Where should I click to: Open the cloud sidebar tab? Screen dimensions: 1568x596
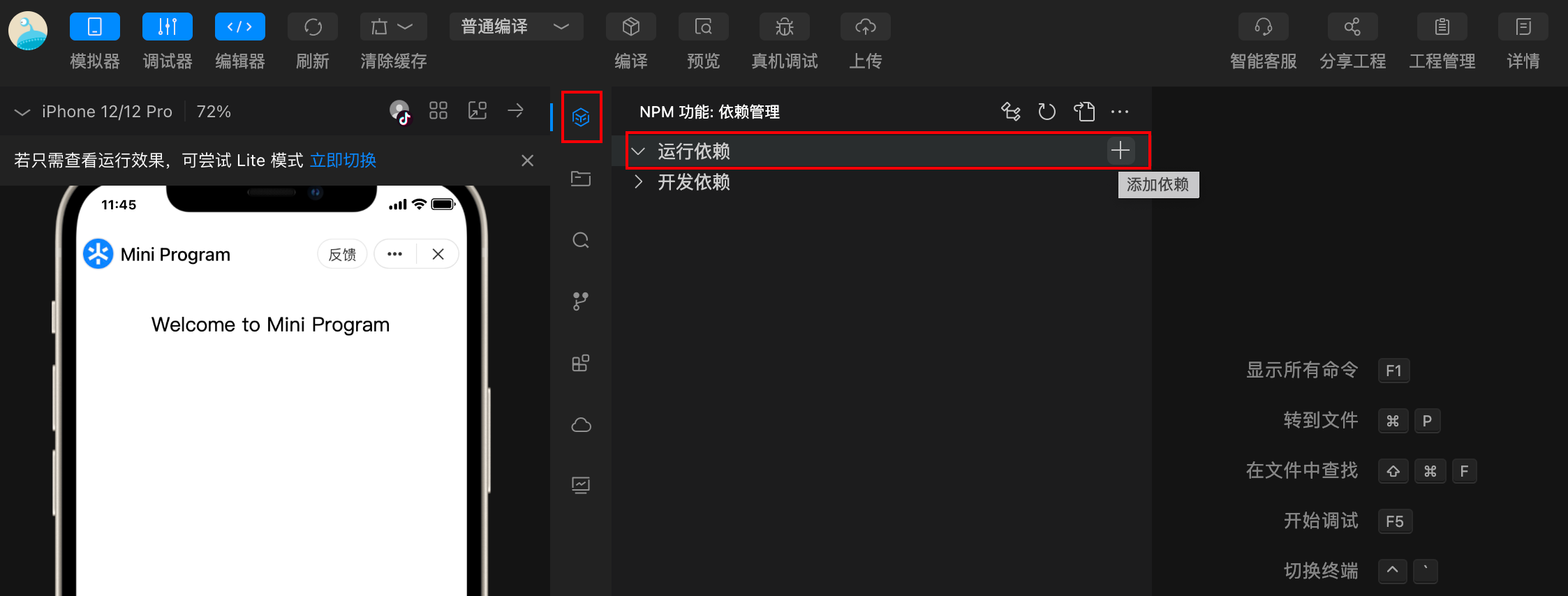point(581,424)
